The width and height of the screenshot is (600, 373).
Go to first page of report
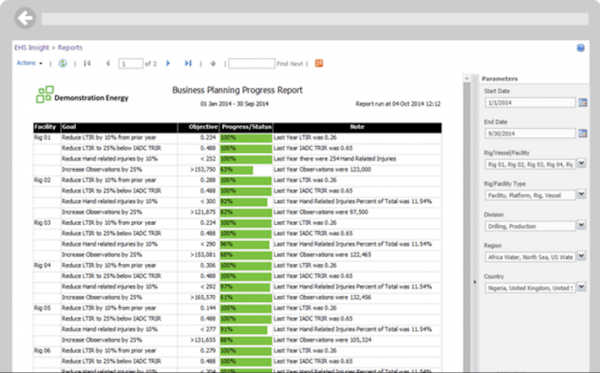(87, 63)
